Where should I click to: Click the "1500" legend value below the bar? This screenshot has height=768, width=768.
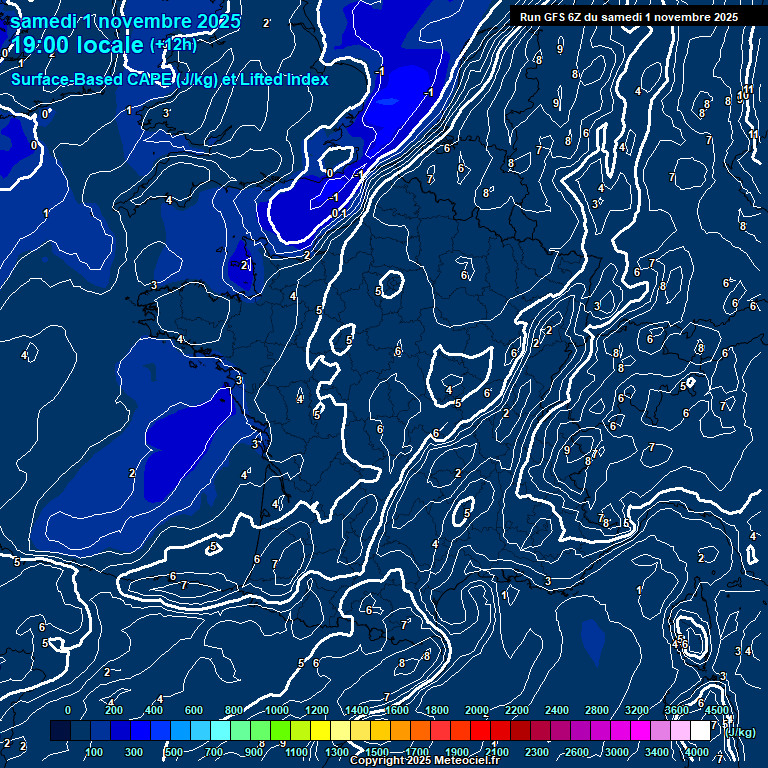(377, 752)
